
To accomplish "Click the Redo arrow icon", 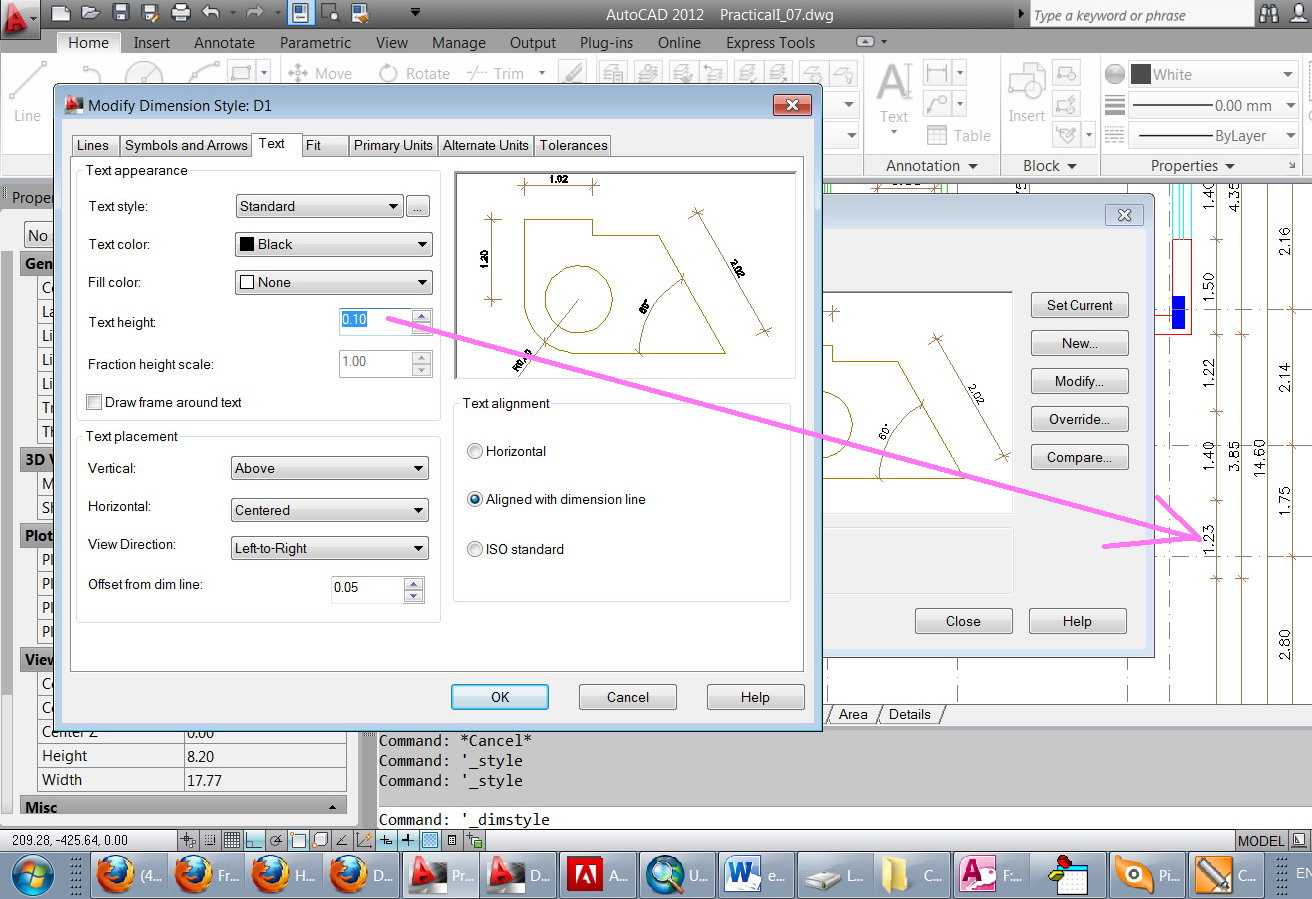I will [255, 14].
